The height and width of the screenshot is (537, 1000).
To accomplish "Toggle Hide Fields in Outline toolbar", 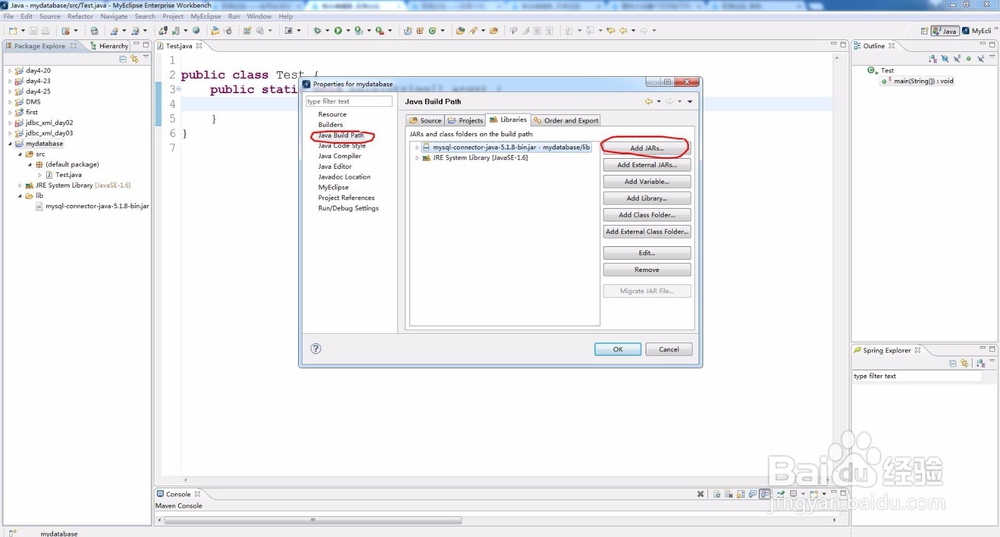I will point(945,59).
